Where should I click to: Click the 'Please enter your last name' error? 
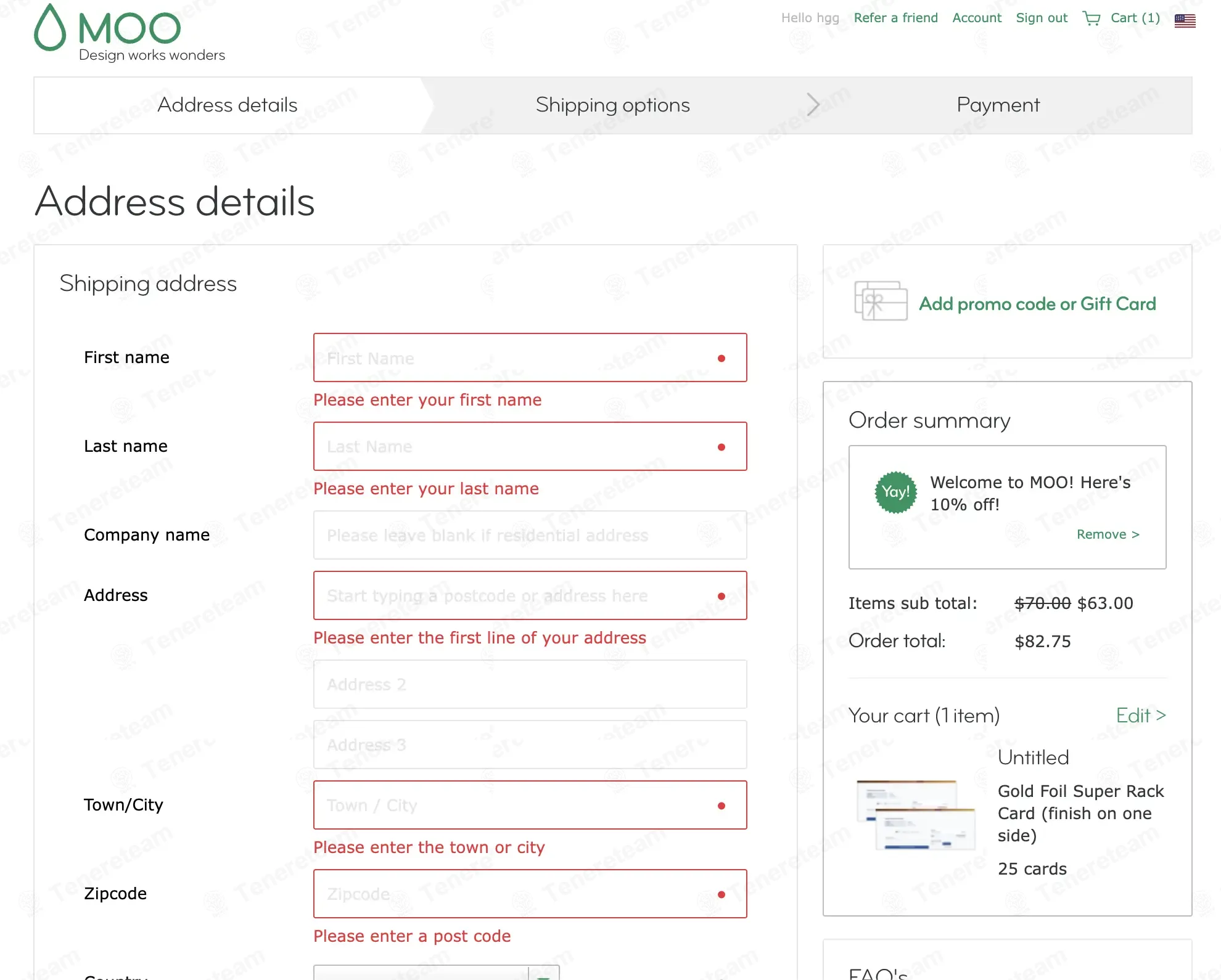tap(426, 489)
